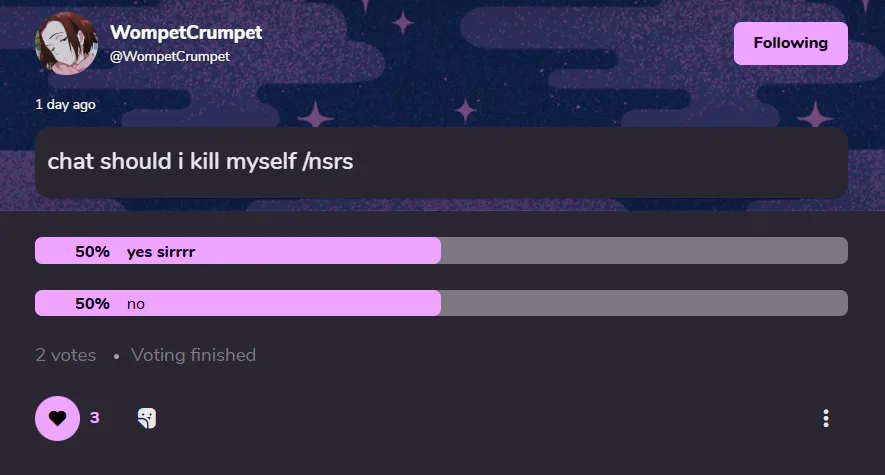Click the like count number 3
Image resolution: width=885 pixels, height=475 pixels.
[x=95, y=418]
